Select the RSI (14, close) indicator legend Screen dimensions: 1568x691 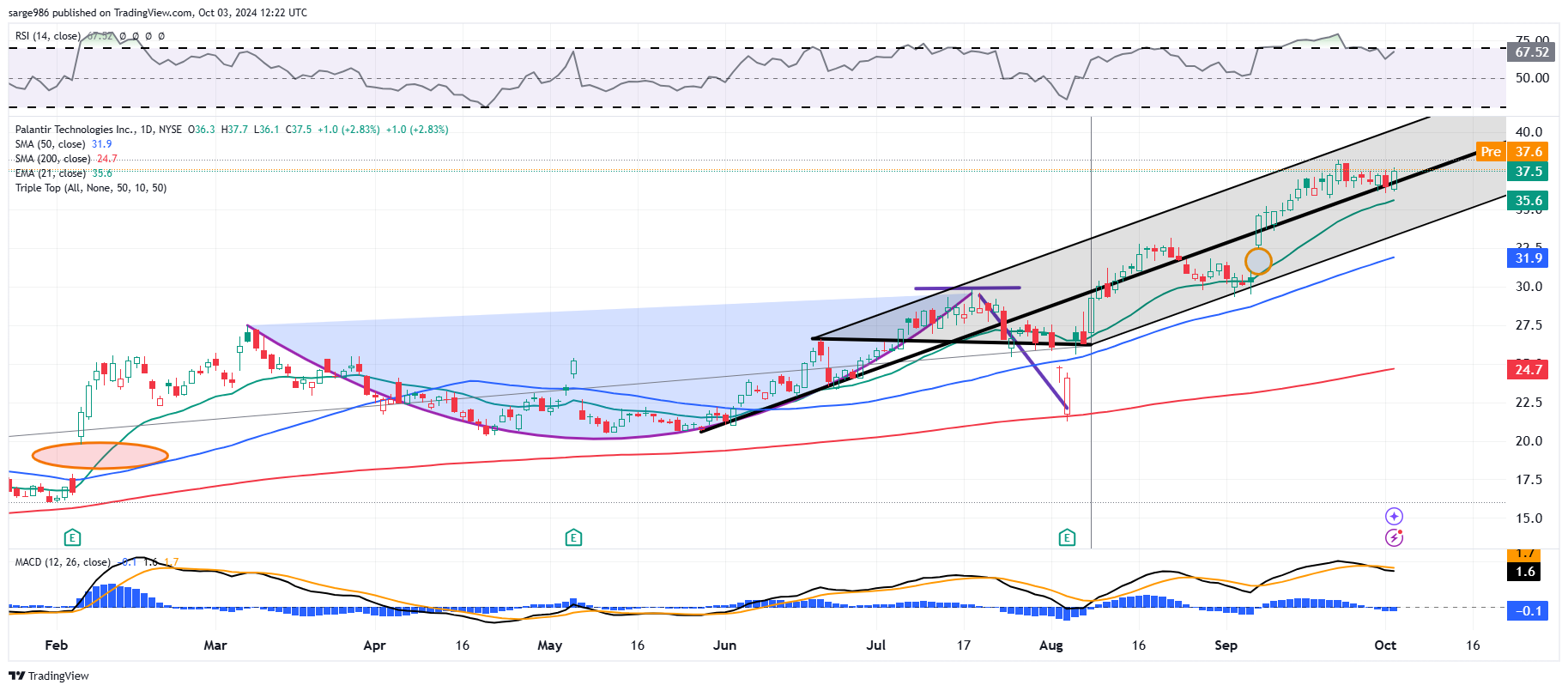[48, 36]
